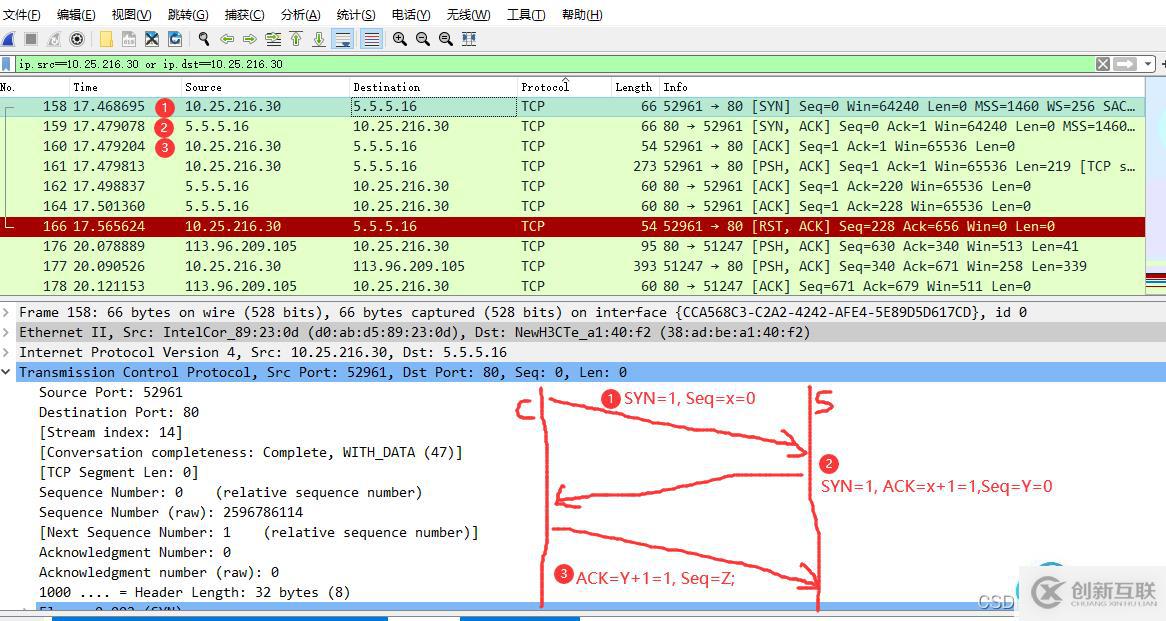
Task: Collapse the Transmission Control Protocol section
Action: coord(7,373)
